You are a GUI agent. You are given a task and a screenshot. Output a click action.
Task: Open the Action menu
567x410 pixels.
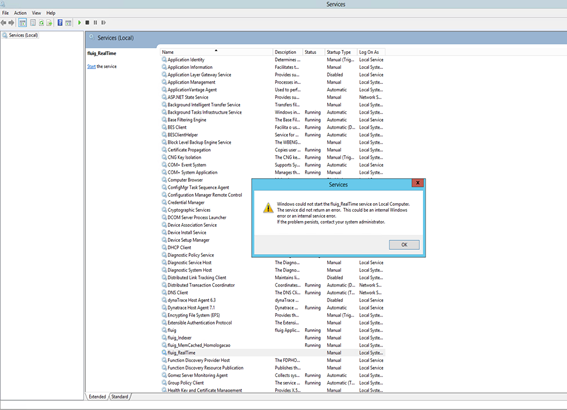pyautogui.click(x=20, y=13)
